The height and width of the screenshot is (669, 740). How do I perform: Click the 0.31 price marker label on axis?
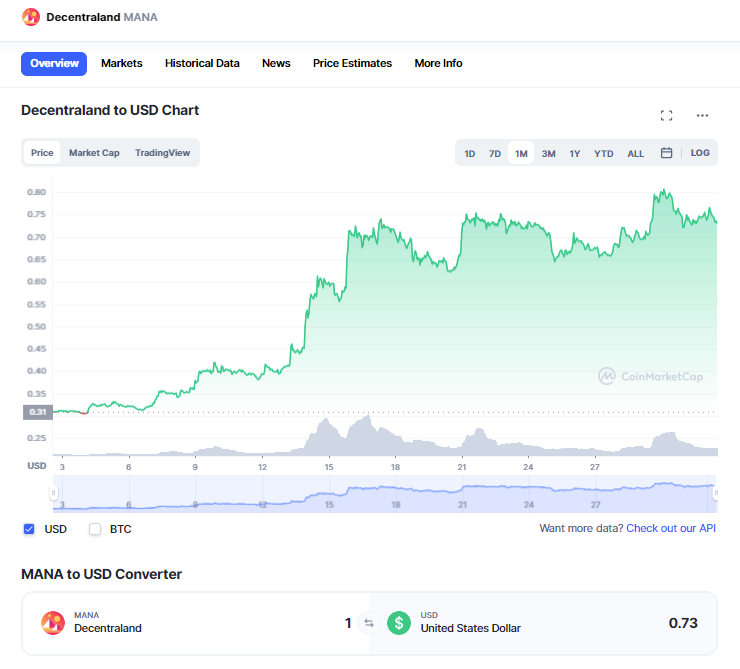pyautogui.click(x=38, y=412)
